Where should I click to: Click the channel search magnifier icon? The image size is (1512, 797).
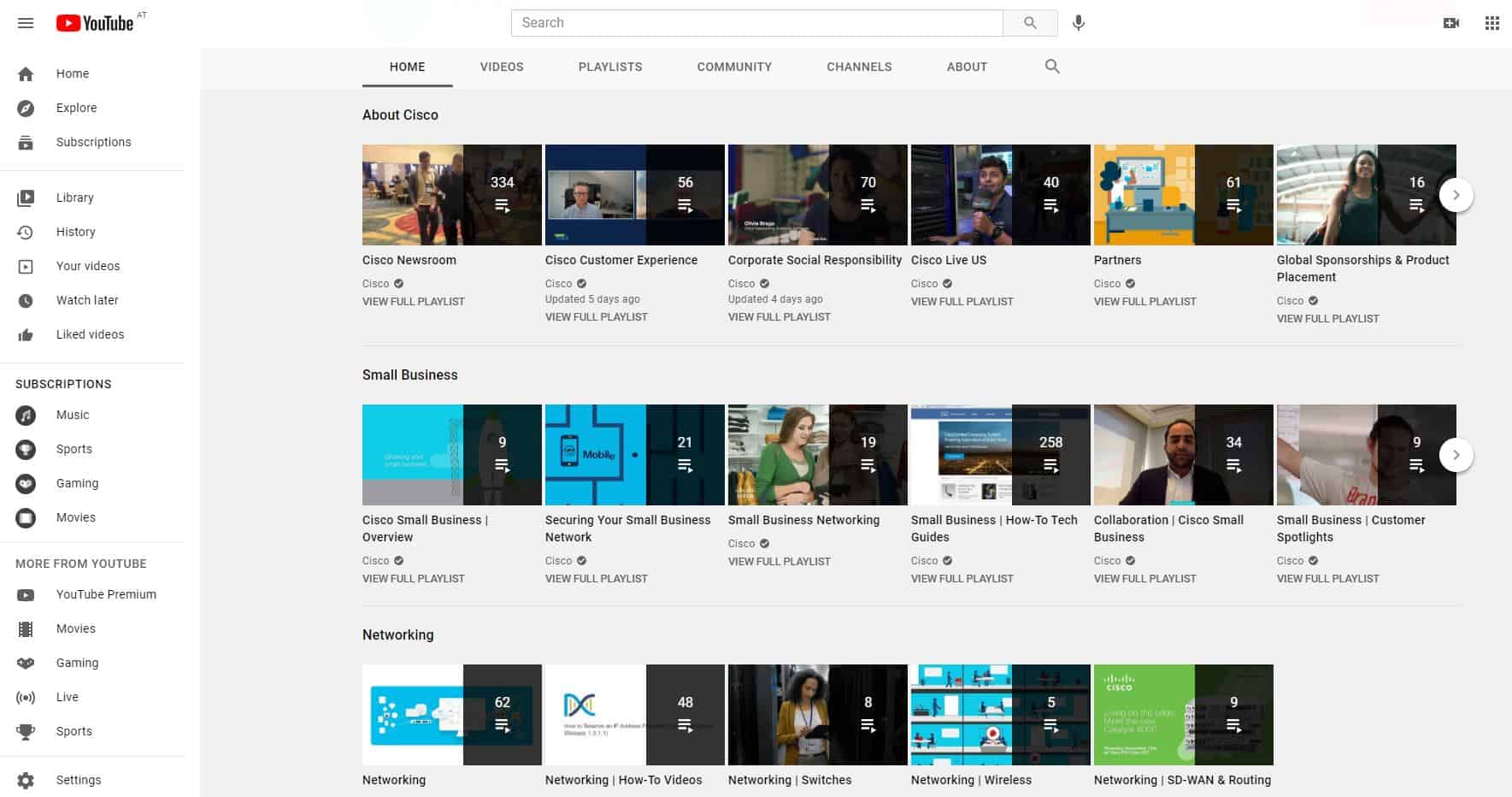(x=1052, y=67)
